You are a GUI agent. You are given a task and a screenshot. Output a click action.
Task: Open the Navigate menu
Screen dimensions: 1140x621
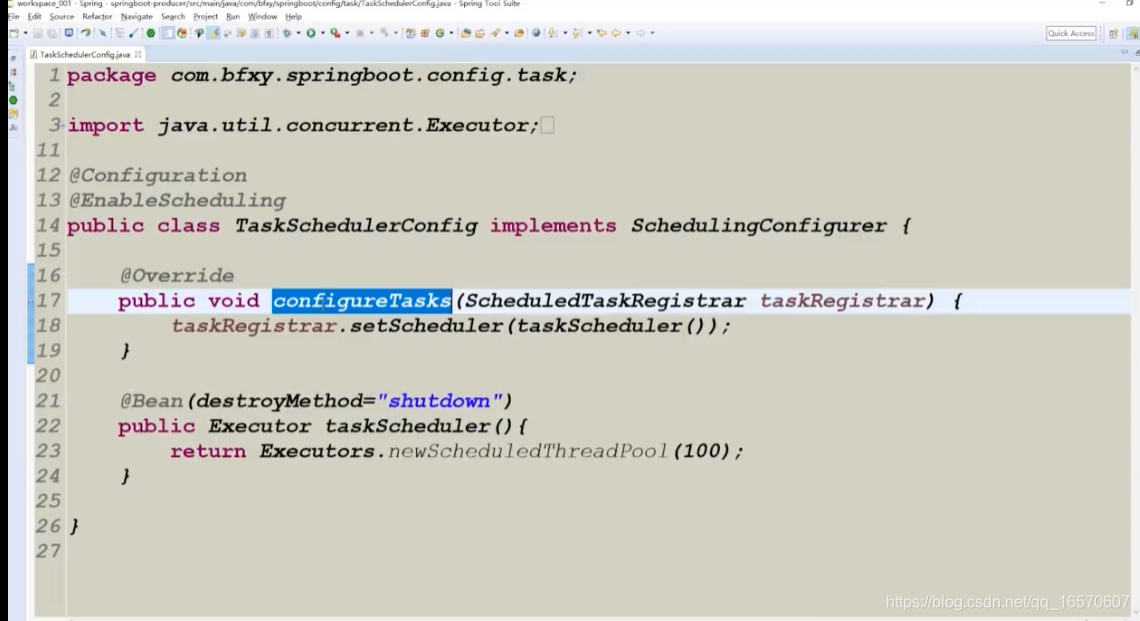[x=137, y=16]
